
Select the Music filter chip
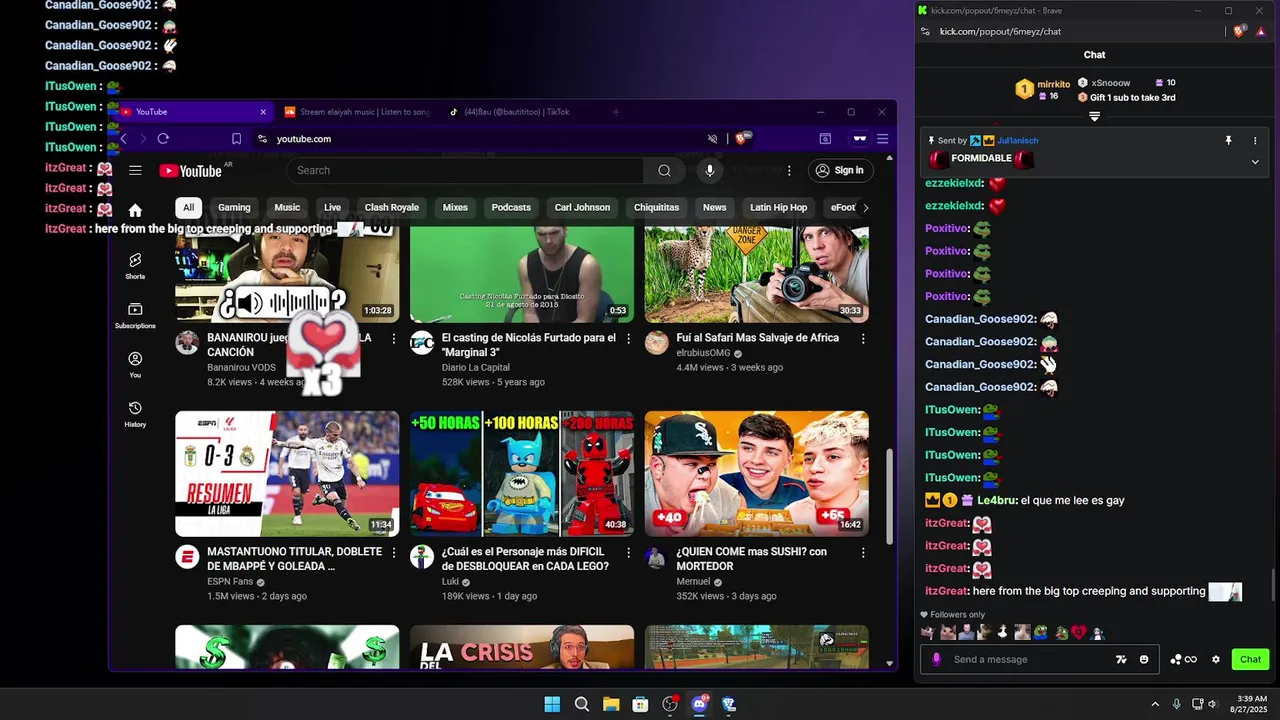[x=287, y=207]
